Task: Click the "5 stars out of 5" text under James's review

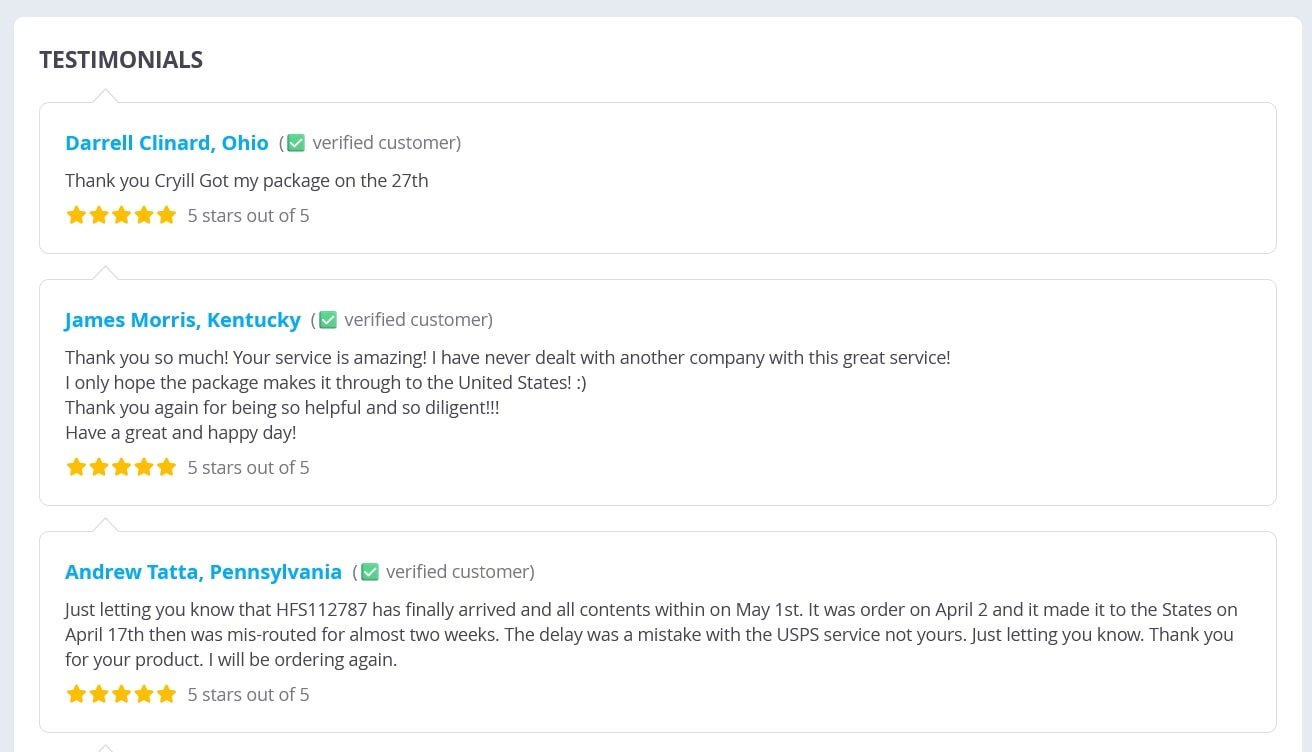Action: coord(248,467)
